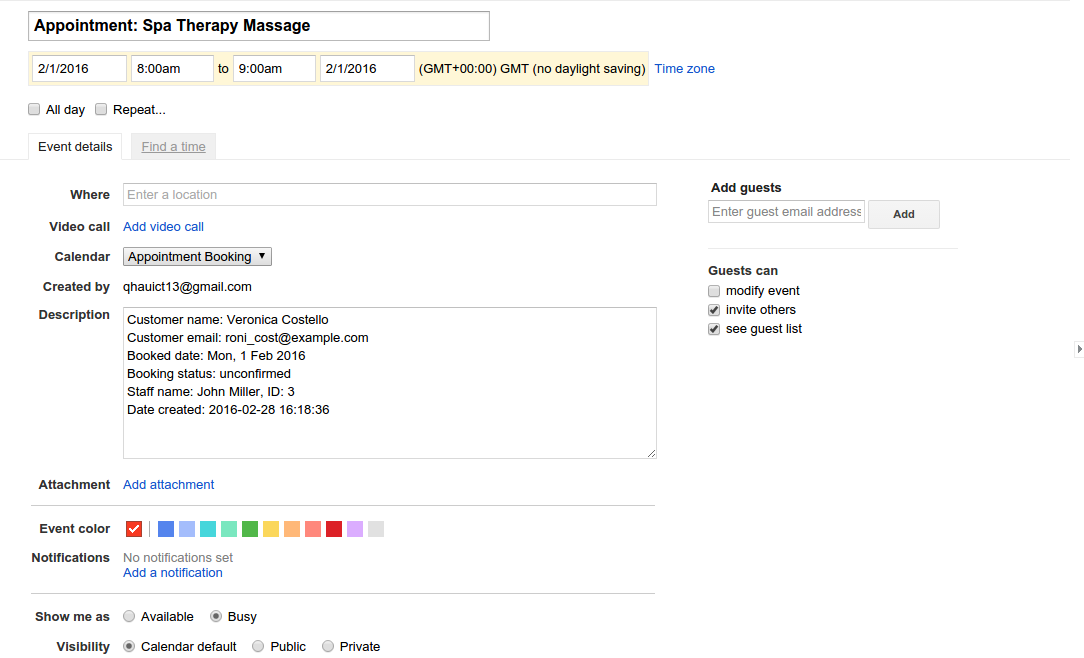Switch to the Find a time tab

[x=173, y=147]
